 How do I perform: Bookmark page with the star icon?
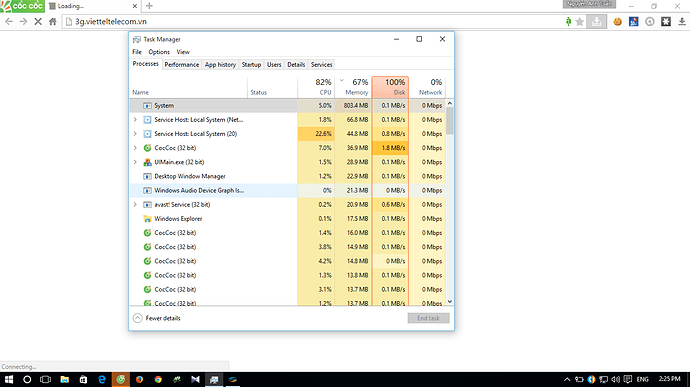[580, 22]
